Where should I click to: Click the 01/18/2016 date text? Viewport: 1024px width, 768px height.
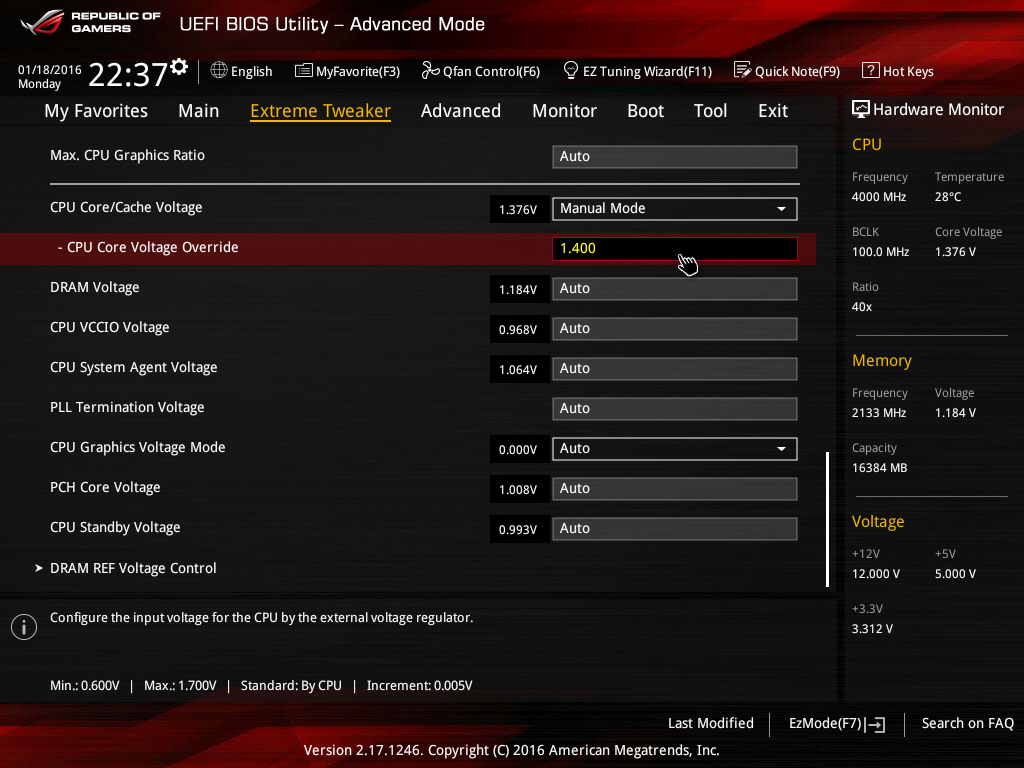pyautogui.click(x=50, y=69)
